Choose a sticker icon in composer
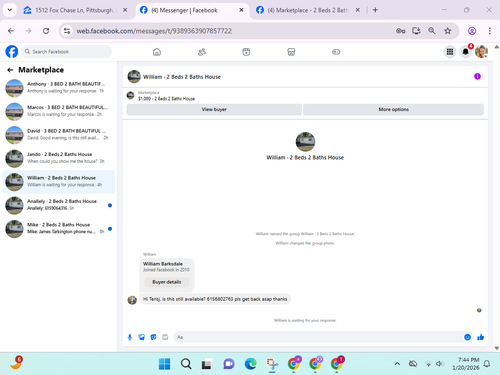This screenshot has height=375, width=500. coord(153,337)
